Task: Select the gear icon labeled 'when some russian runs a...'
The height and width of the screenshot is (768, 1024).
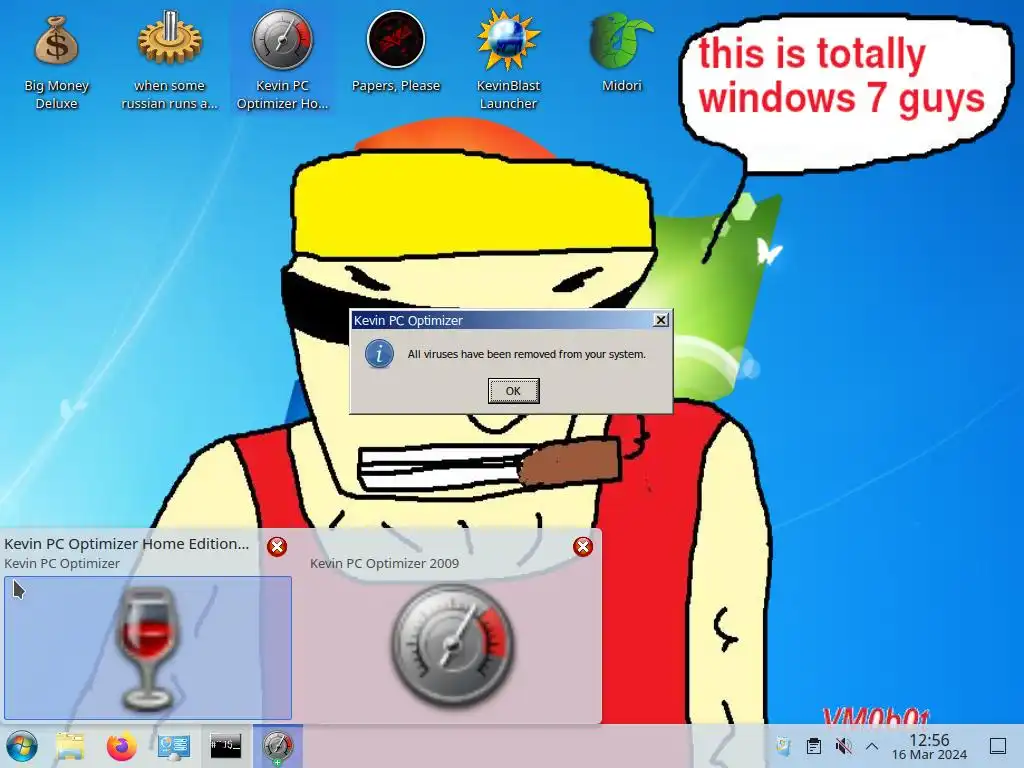Action: pyautogui.click(x=169, y=60)
